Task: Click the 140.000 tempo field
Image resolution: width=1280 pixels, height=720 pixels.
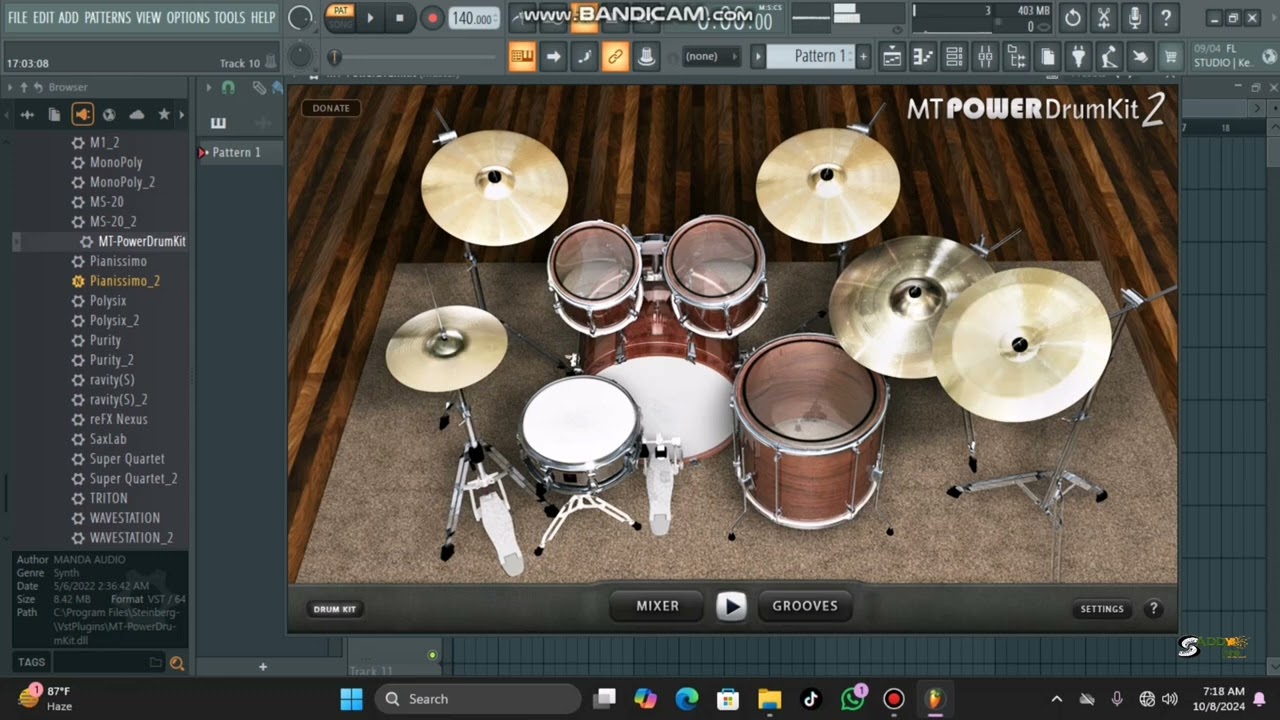Action: point(473,18)
